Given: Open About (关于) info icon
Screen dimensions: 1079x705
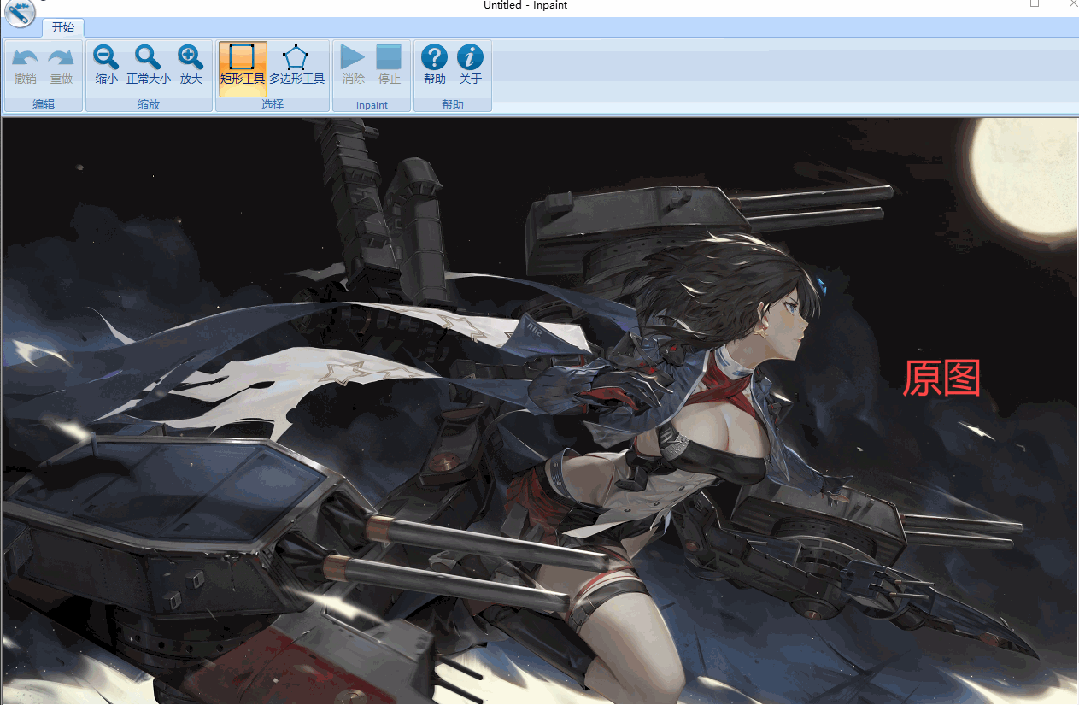Looking at the screenshot, I should [x=471, y=65].
